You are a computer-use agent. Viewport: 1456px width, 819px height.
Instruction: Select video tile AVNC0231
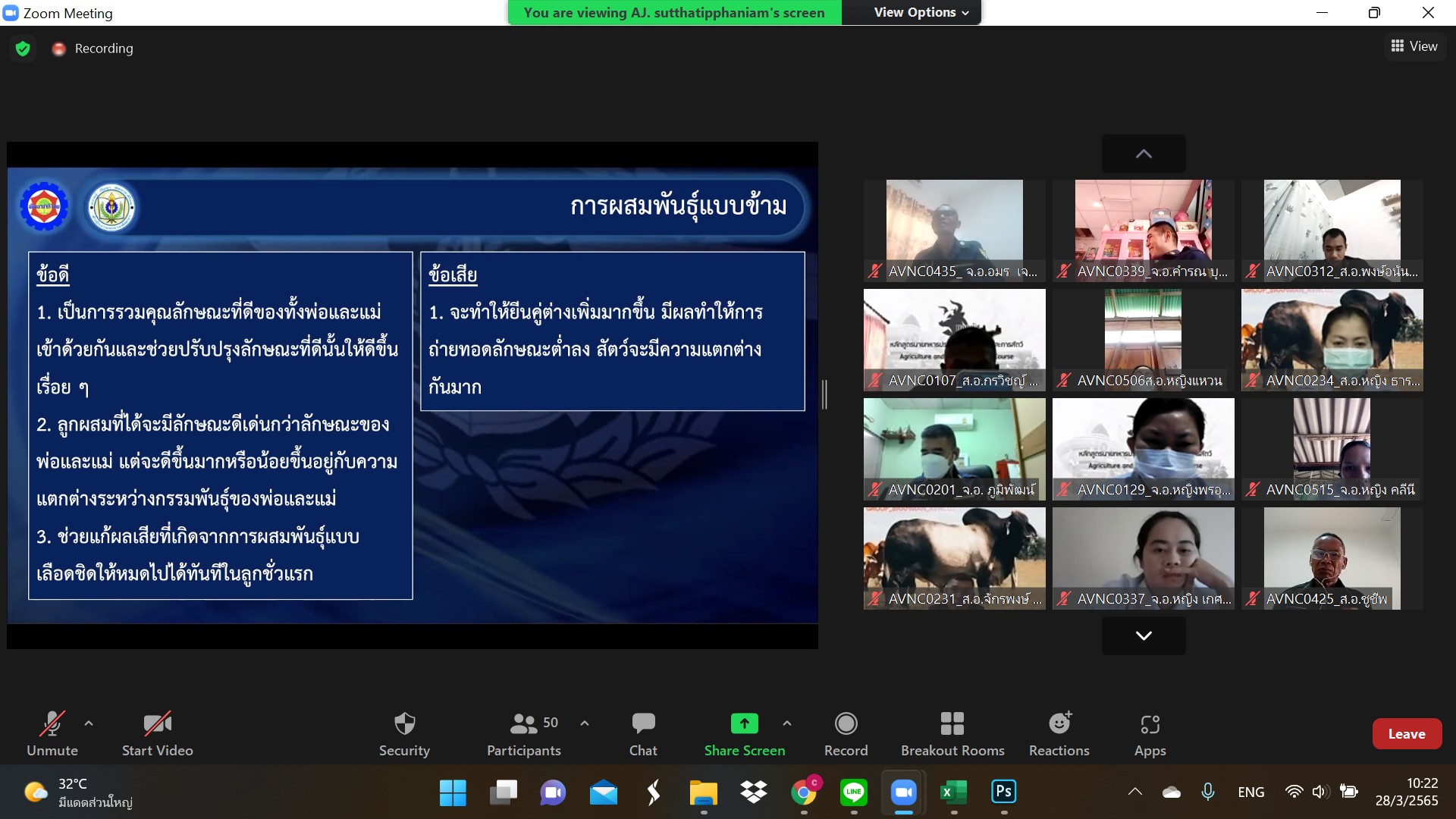(954, 558)
